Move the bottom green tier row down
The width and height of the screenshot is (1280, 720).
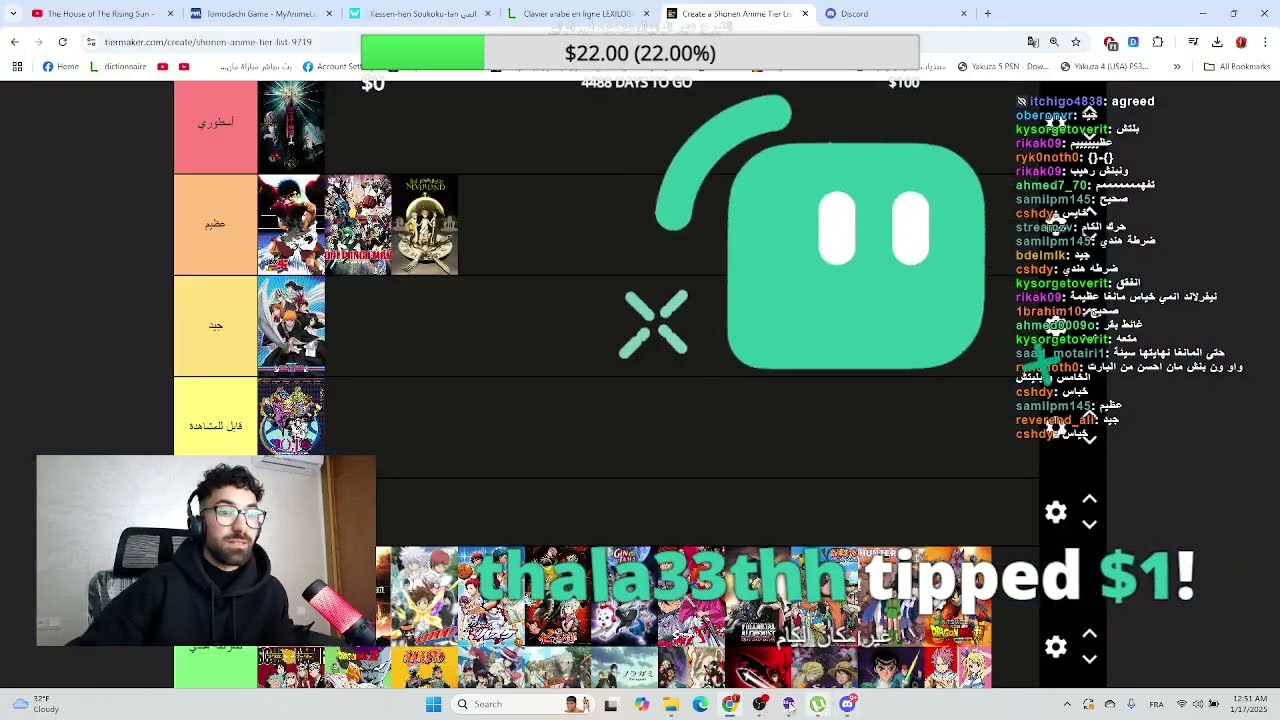pos(1090,659)
